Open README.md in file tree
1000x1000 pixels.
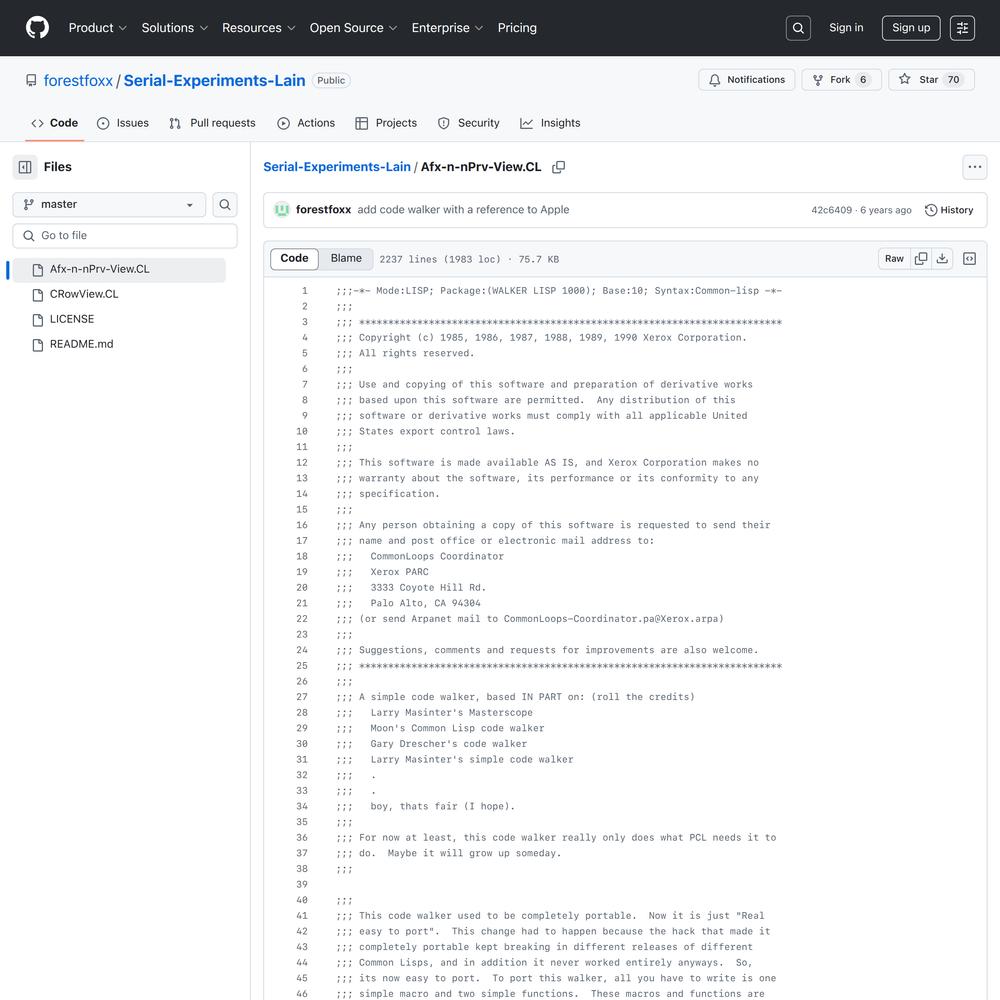(x=119, y=344)
